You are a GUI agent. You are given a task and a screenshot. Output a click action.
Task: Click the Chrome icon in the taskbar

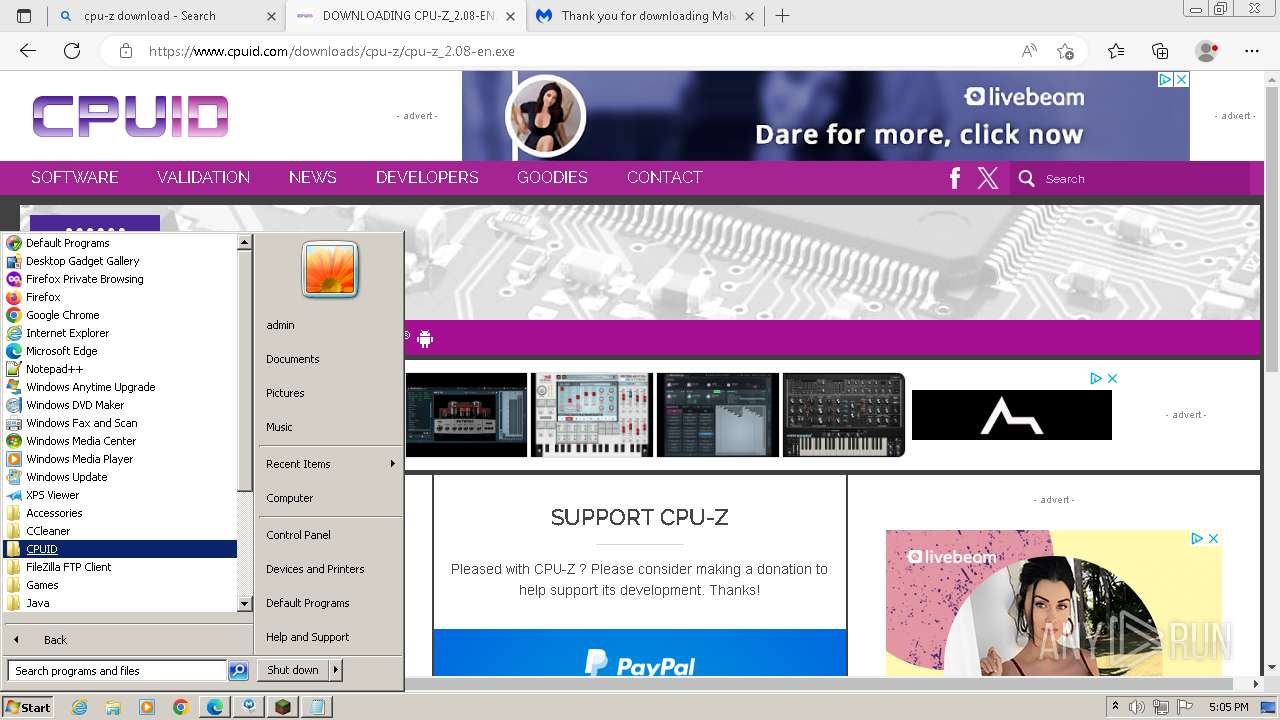coord(180,707)
